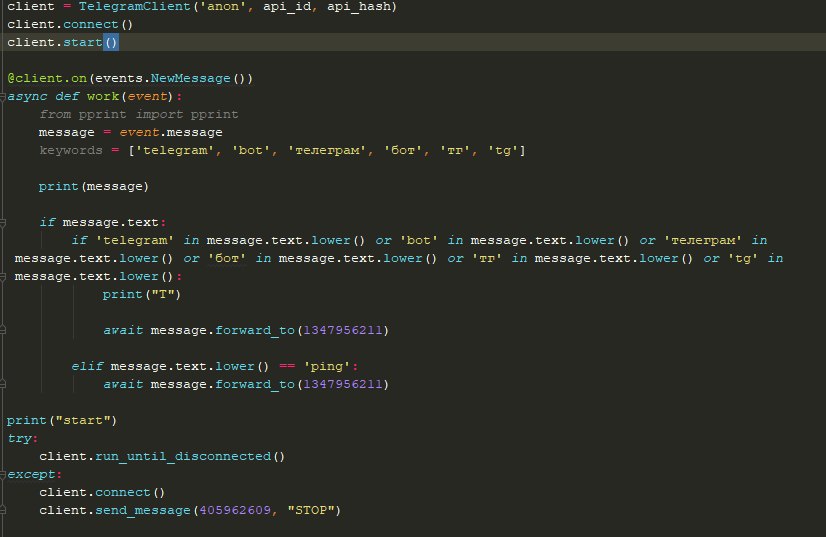
Task: Collapse the 'async def work' function fold marker
Action: 3,96
